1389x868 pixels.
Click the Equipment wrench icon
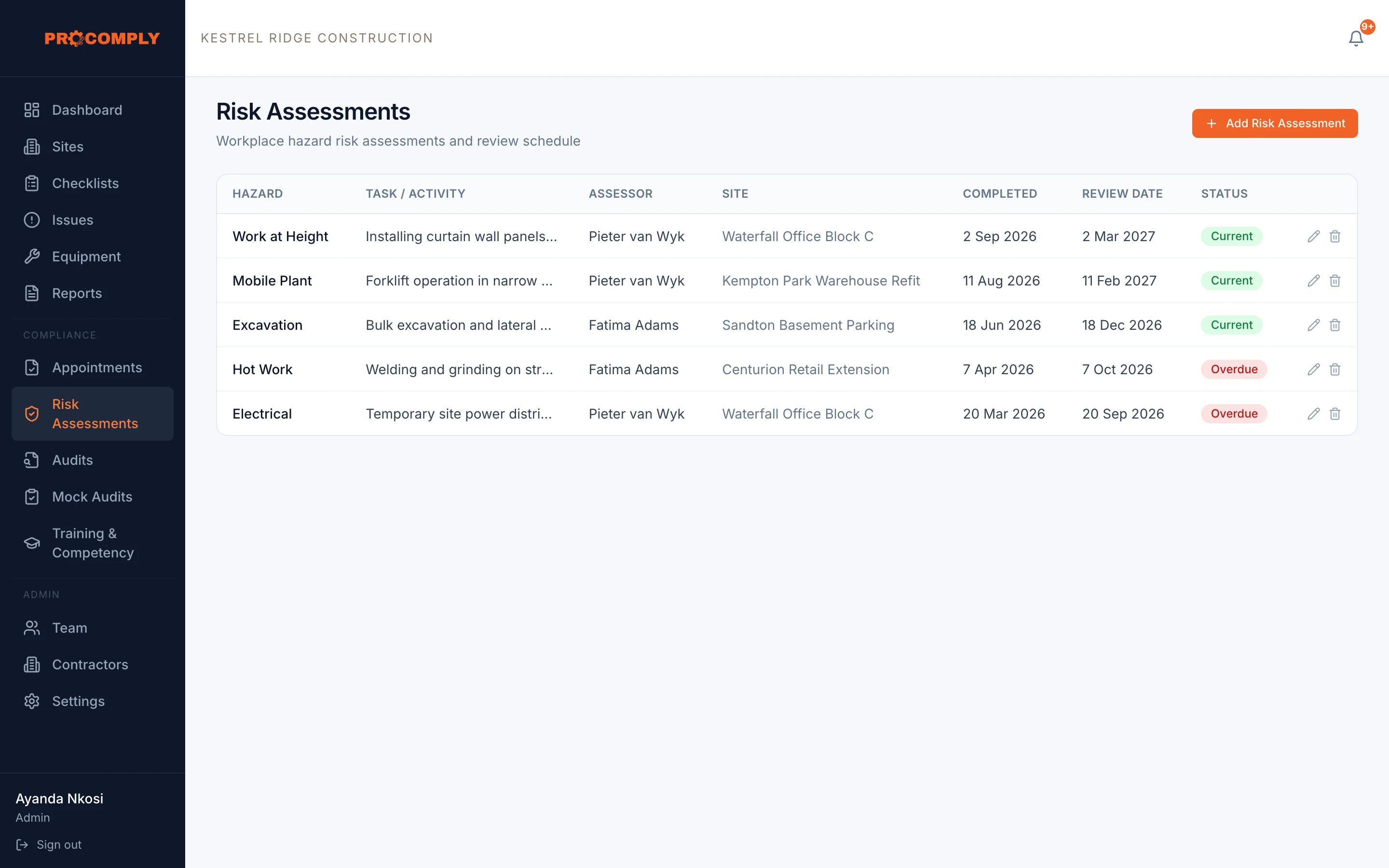(31, 256)
